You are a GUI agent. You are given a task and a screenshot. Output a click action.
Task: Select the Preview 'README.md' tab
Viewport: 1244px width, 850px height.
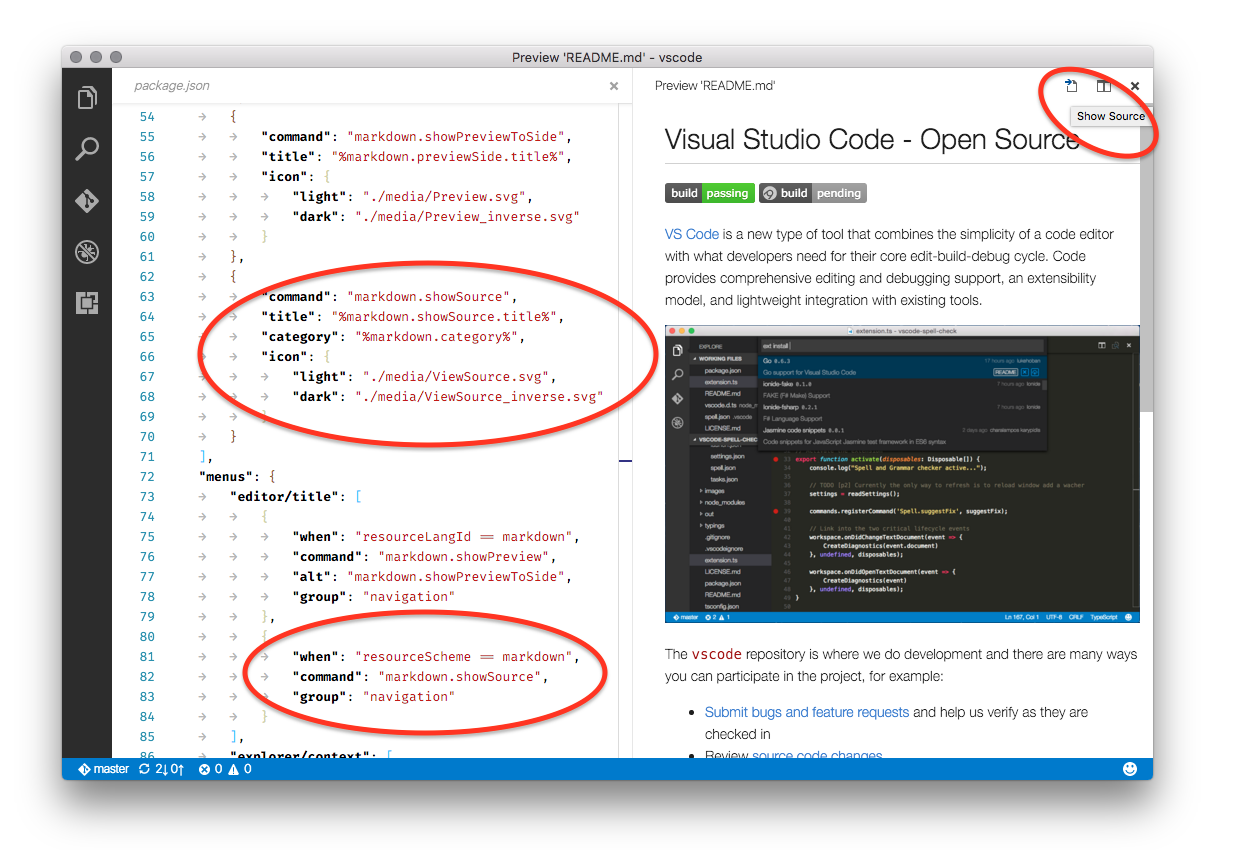(715, 86)
